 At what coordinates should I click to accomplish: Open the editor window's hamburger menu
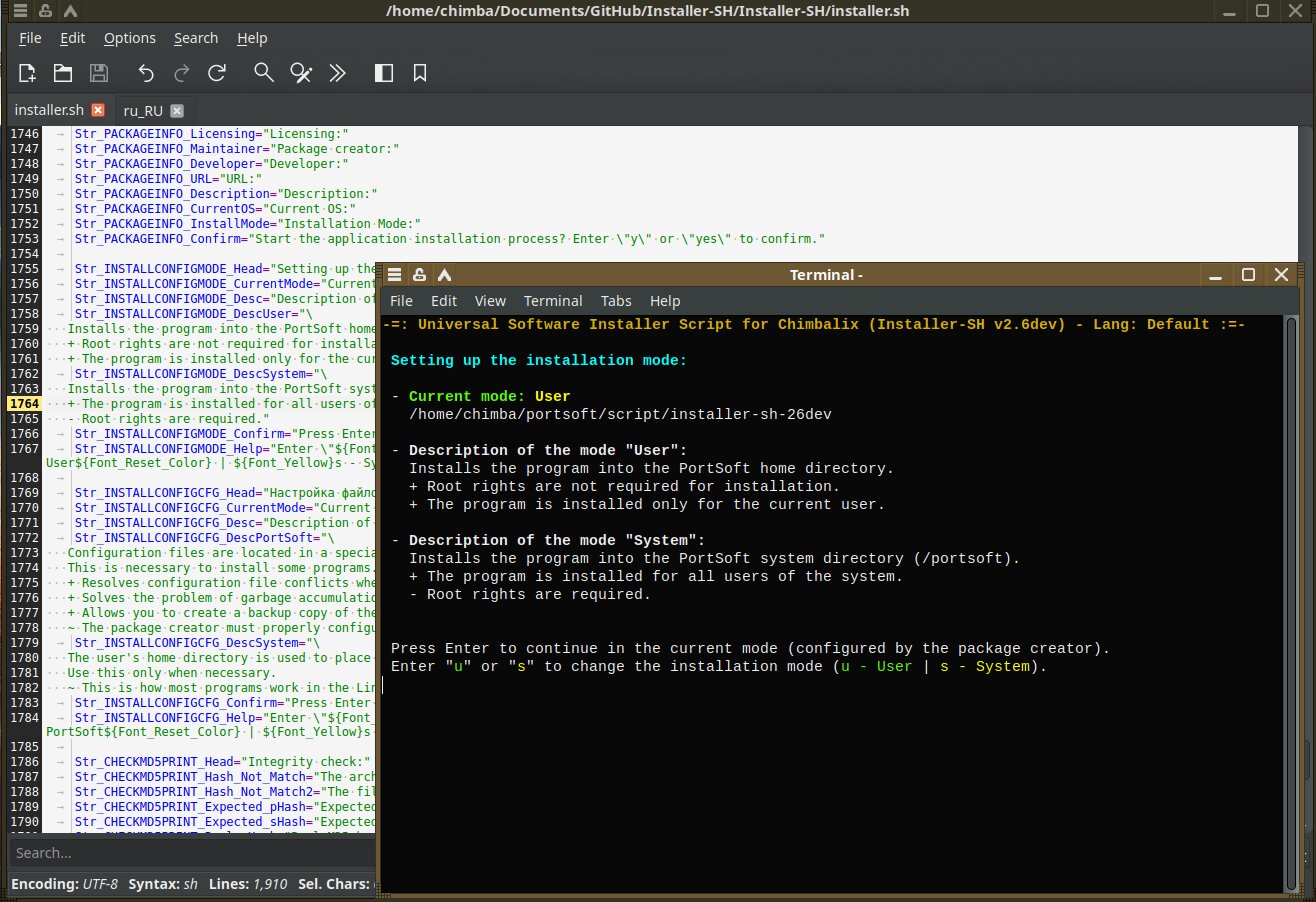point(20,11)
